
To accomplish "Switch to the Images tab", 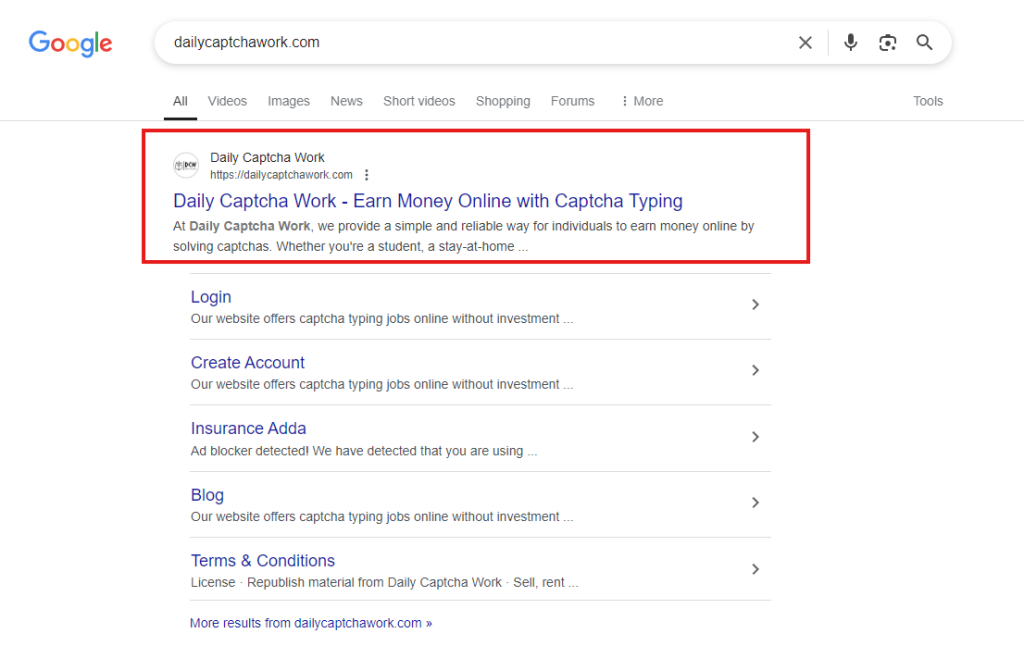I will pos(289,101).
